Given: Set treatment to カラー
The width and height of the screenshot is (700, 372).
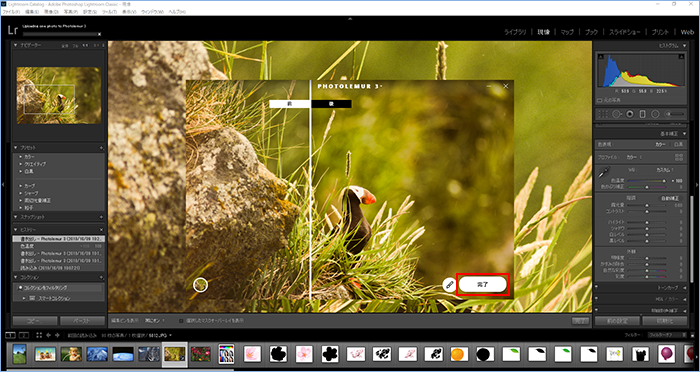Looking at the screenshot, I should pyautogui.click(x=660, y=145).
